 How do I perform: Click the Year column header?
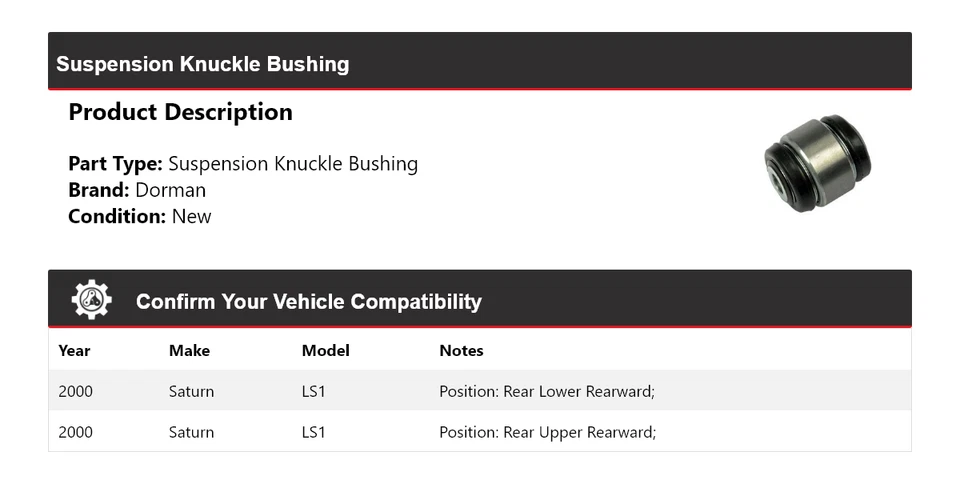point(74,351)
